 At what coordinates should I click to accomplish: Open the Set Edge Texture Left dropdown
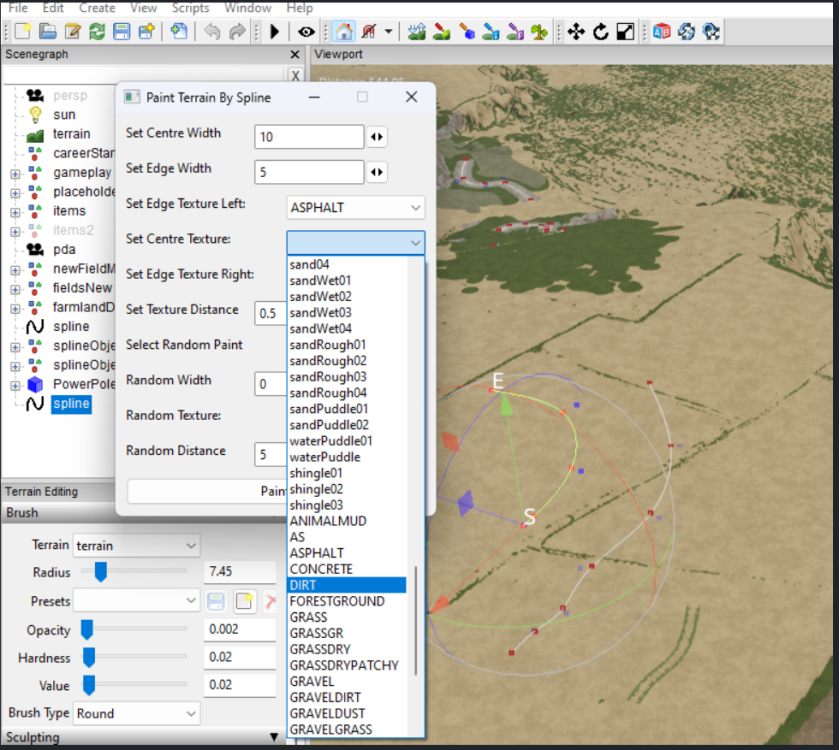tap(355, 208)
